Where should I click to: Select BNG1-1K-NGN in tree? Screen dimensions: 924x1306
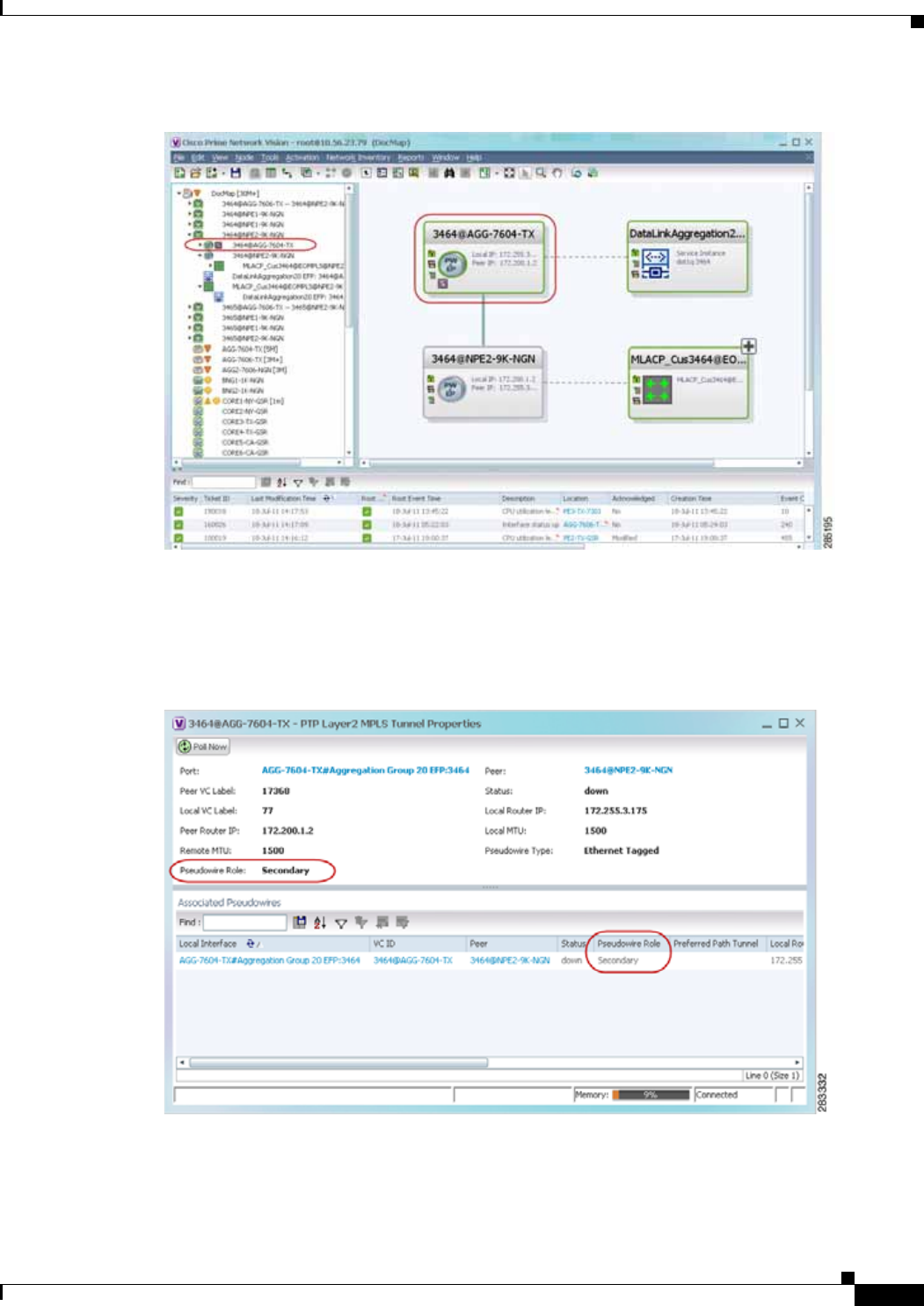point(244,380)
